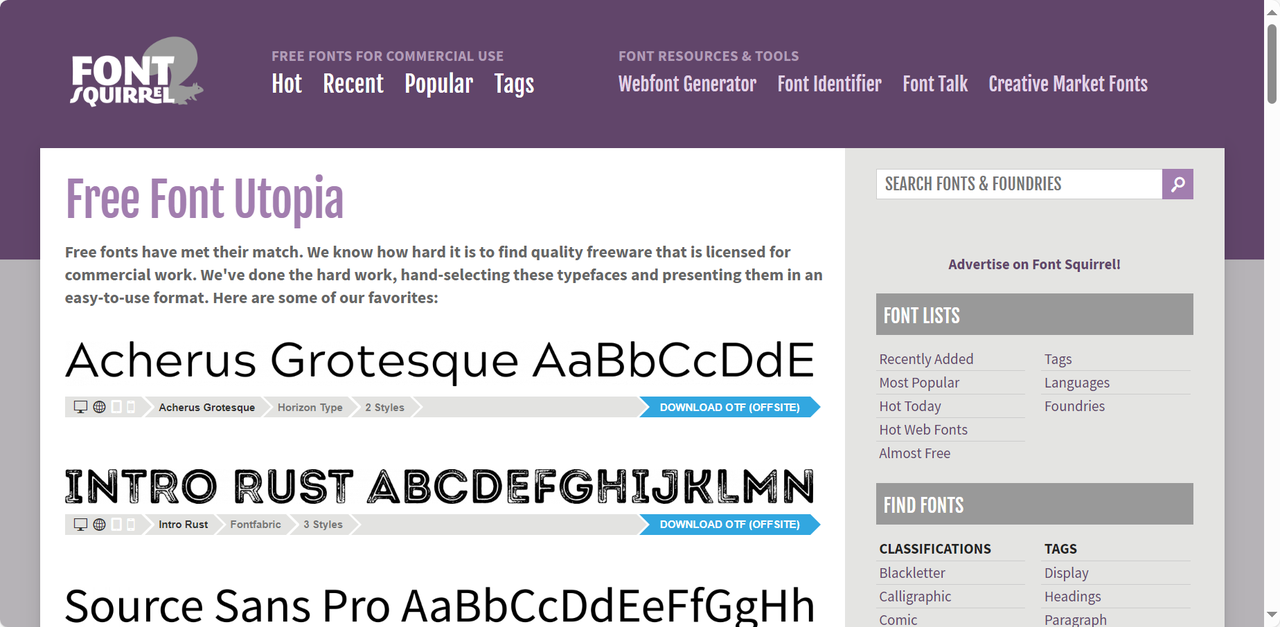Screen dimensions: 1280x627
Task: Open the Hot fonts menu item
Action: click(286, 84)
